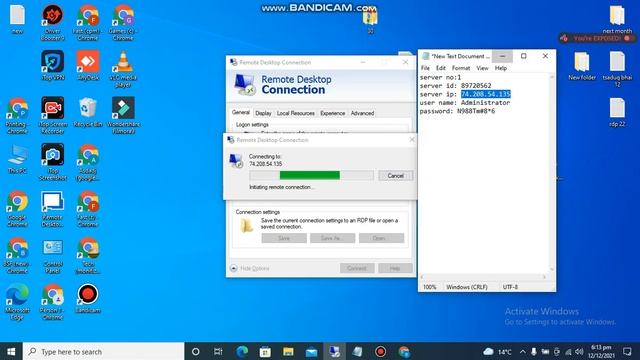Open the Control Panel desktop icon
Viewport: 640px width, 360px height.
click(x=52, y=255)
